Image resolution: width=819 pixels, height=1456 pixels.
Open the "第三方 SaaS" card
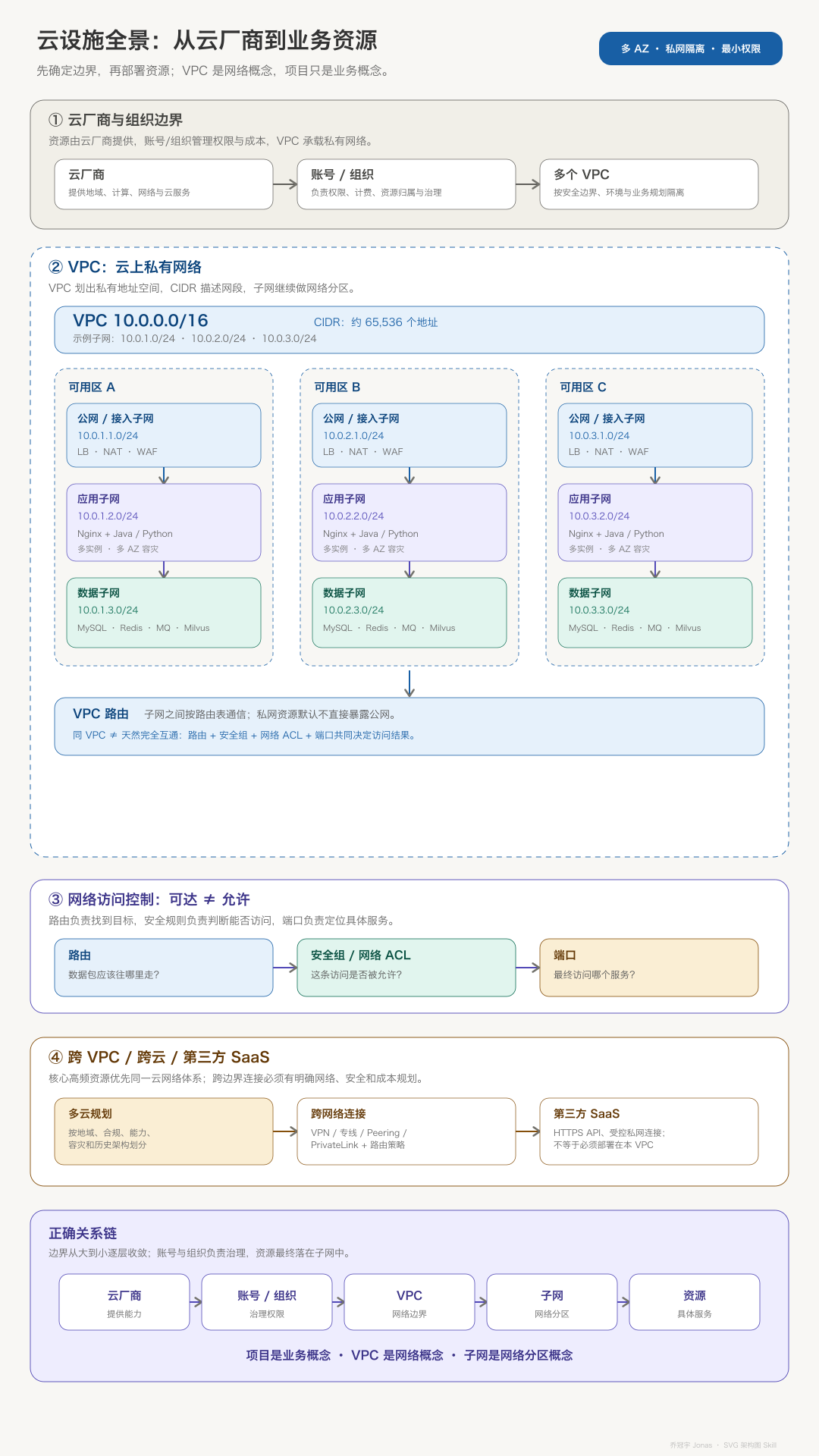(649, 1131)
